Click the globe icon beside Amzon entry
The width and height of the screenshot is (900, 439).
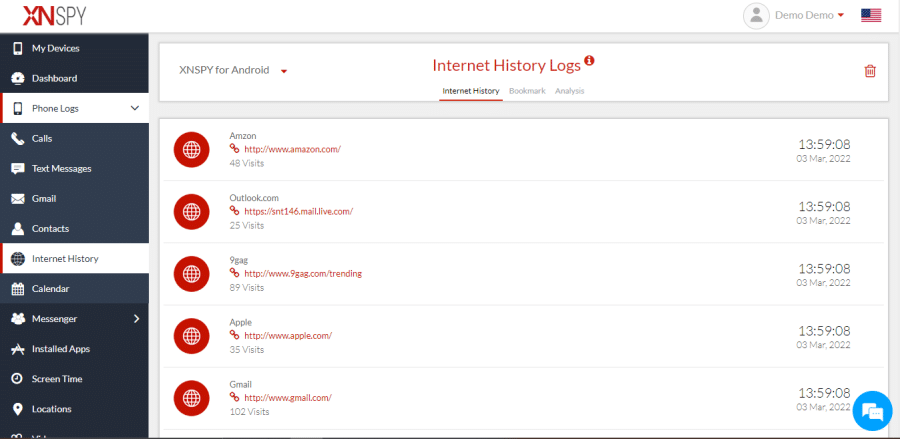[191, 149]
